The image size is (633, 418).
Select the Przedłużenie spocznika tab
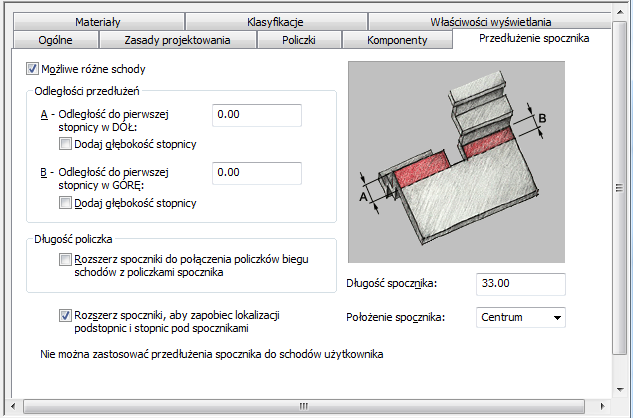pyautogui.click(x=534, y=38)
